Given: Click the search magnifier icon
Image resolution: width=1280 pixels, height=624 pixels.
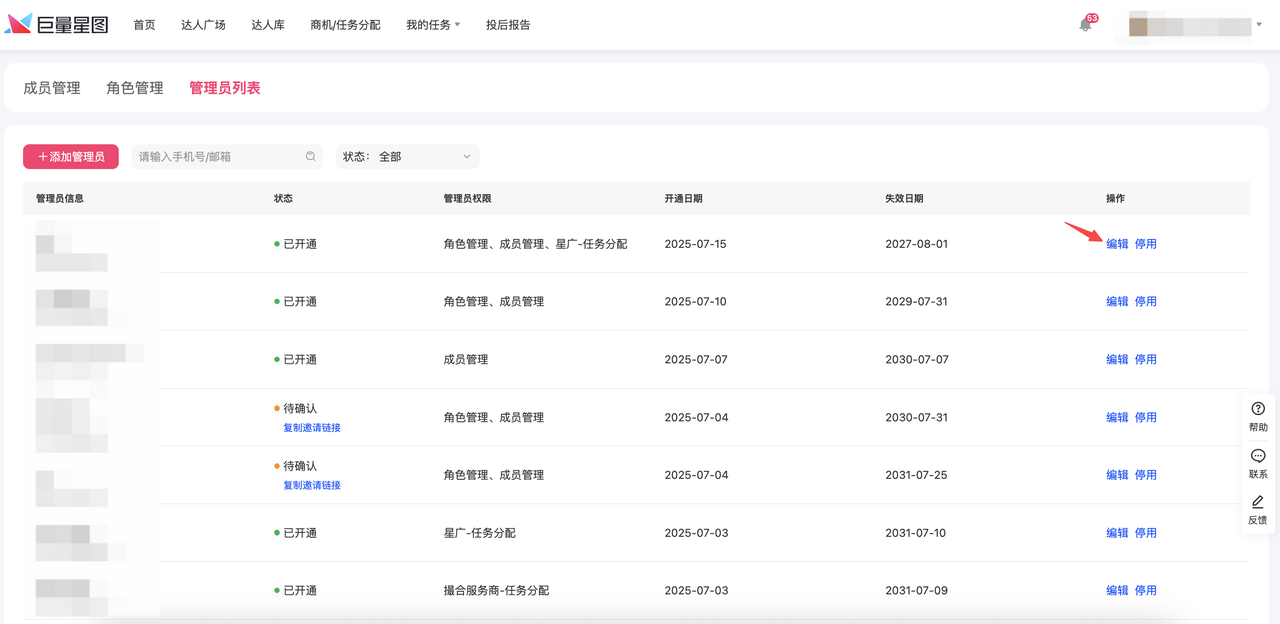Looking at the screenshot, I should coord(311,157).
